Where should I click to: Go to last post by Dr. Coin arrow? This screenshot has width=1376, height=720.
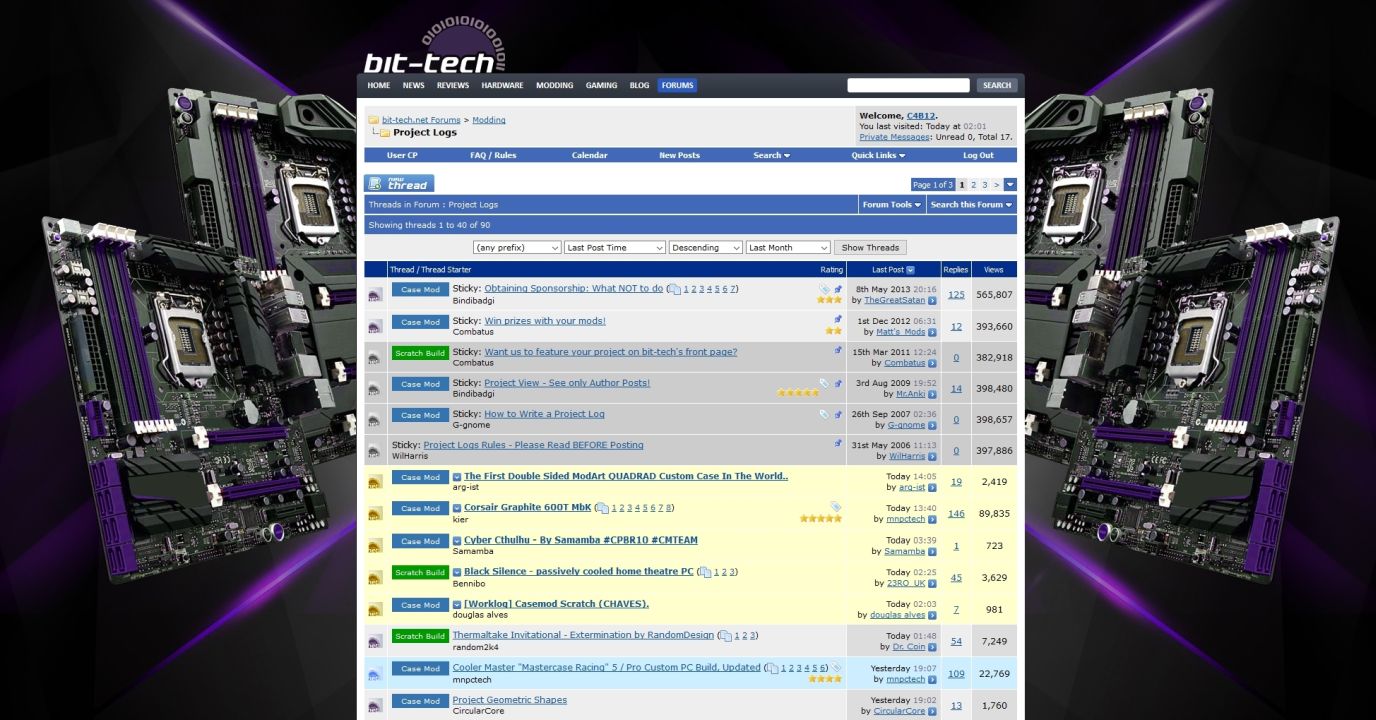[x=932, y=647]
